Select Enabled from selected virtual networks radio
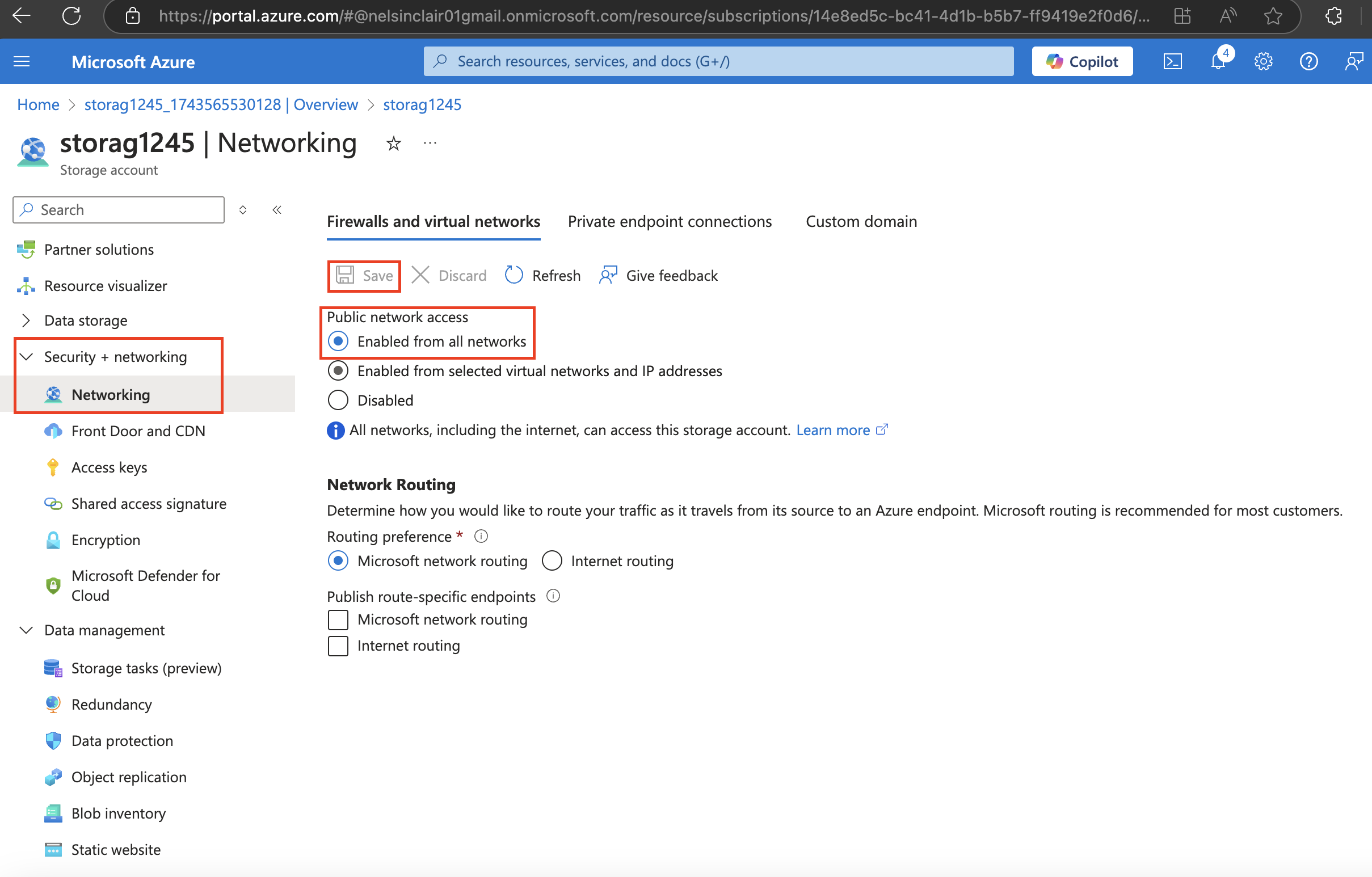 338,371
